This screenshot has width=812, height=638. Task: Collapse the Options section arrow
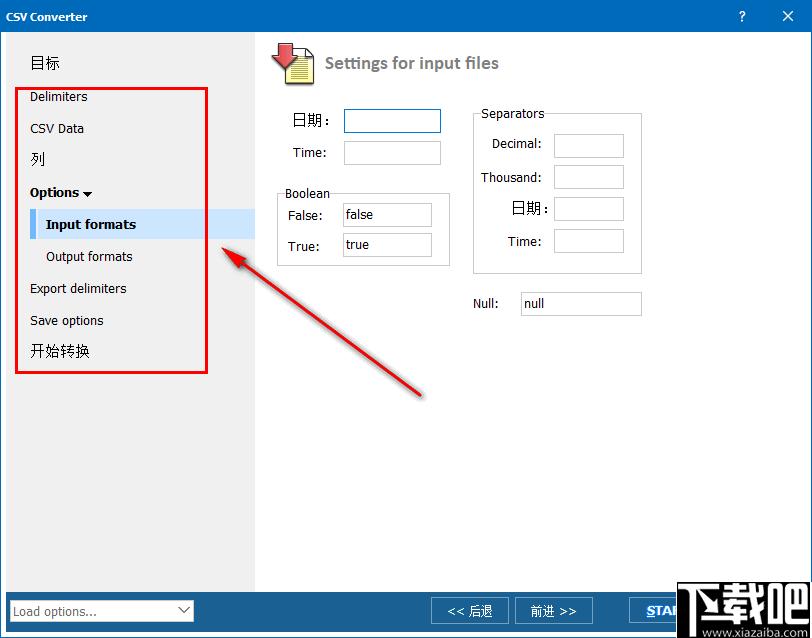point(88,194)
